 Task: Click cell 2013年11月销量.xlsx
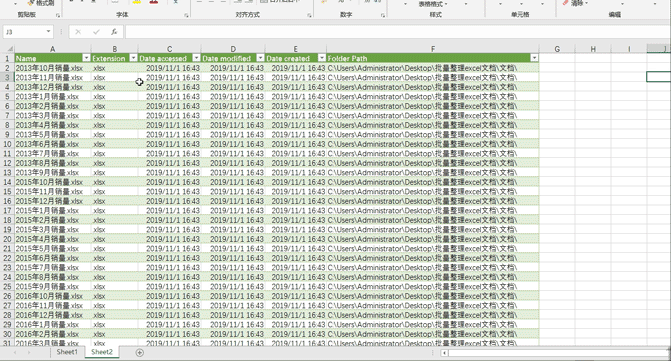(x=53, y=77)
